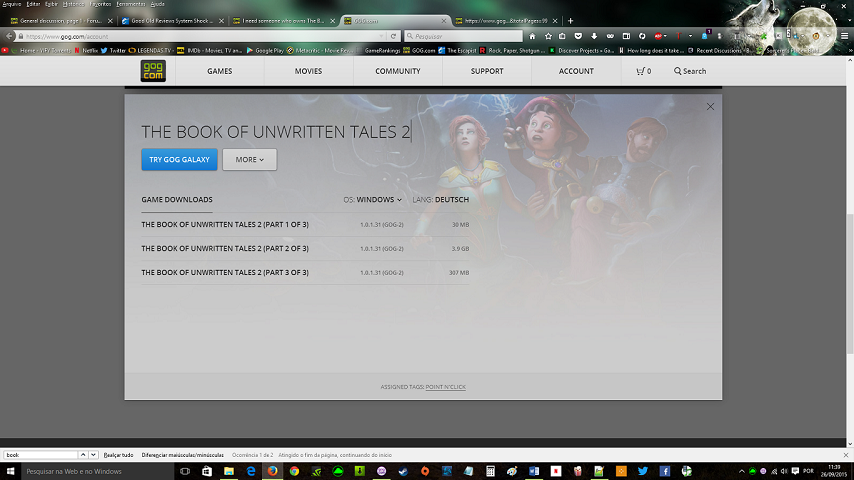The image size is (854, 480).
Task: Open the MOVIES navigation menu
Action: [308, 71]
